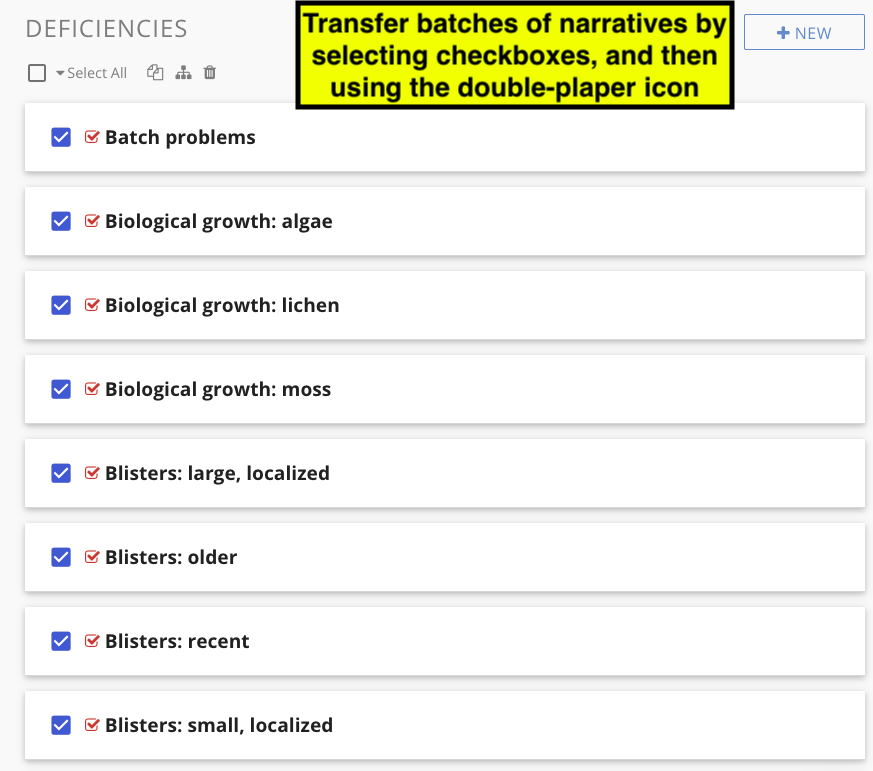873x771 pixels.
Task: Uncheck the Blisters: large, localized checkbox
Action: (61, 473)
